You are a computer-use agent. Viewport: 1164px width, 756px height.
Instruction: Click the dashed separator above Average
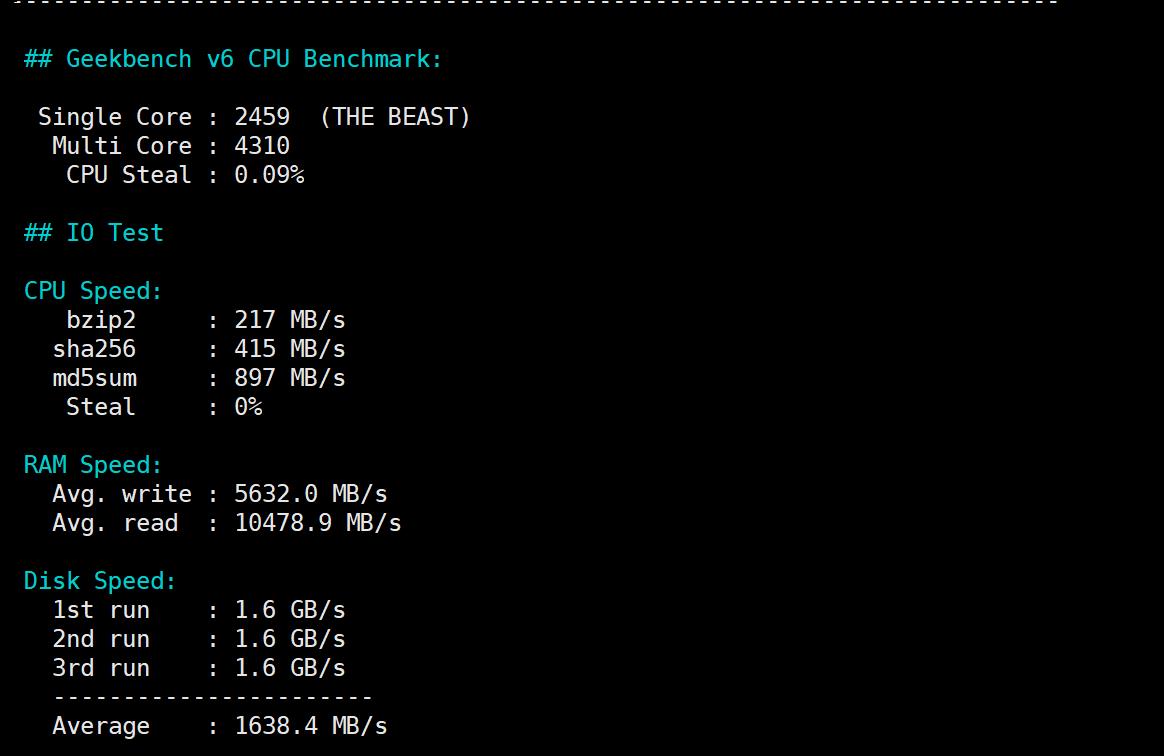tap(212, 697)
